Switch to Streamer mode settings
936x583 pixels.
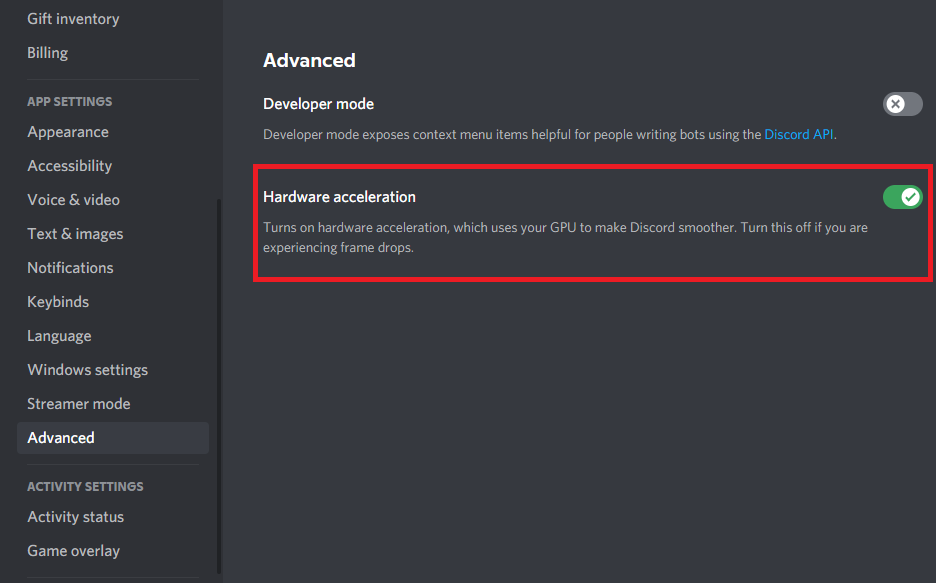pyautogui.click(x=79, y=404)
